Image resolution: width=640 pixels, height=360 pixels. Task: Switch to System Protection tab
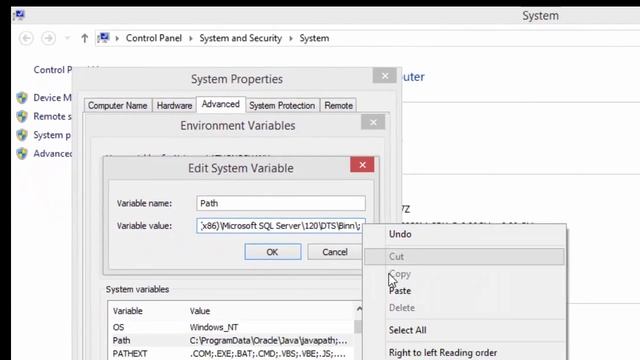point(282,105)
